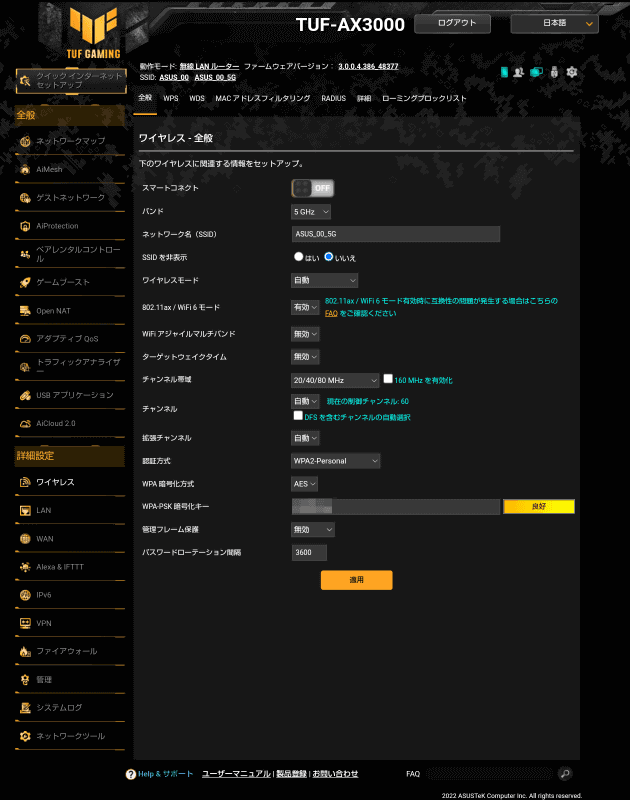
Task: Open the 認証方式 WPA2-Personal dropdown
Action: (x=336, y=461)
